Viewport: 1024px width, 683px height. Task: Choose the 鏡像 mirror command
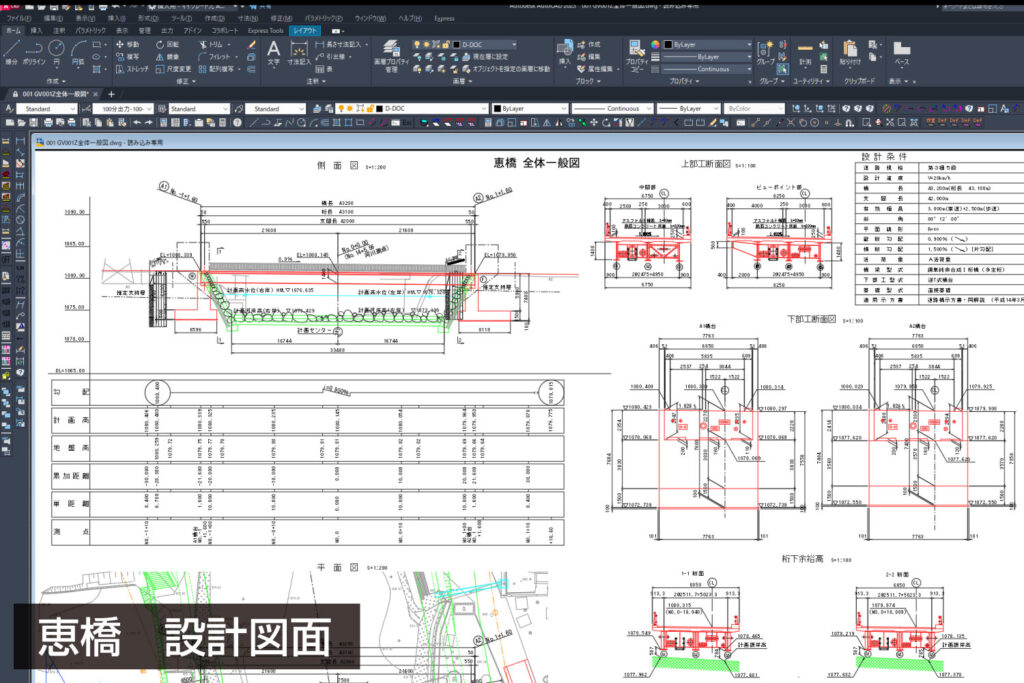[167, 57]
